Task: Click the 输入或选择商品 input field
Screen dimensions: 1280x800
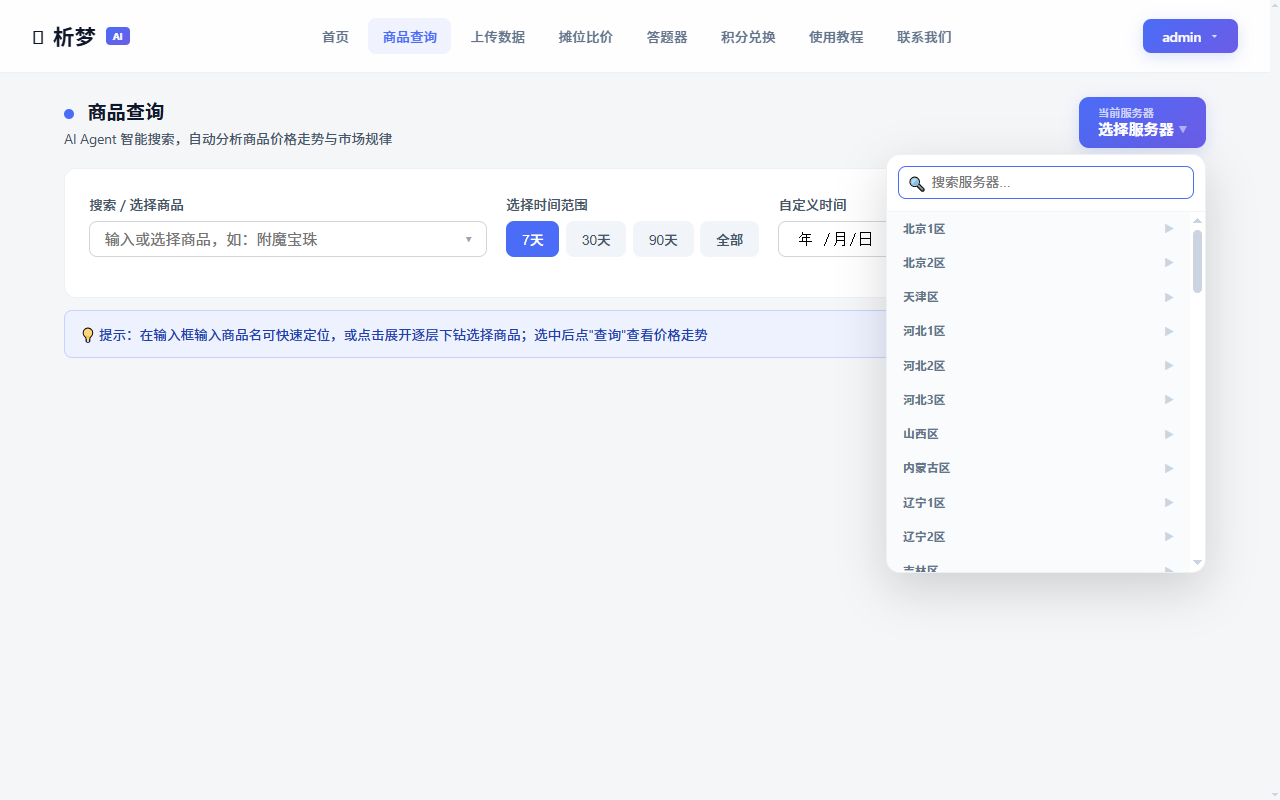Action: [x=288, y=239]
